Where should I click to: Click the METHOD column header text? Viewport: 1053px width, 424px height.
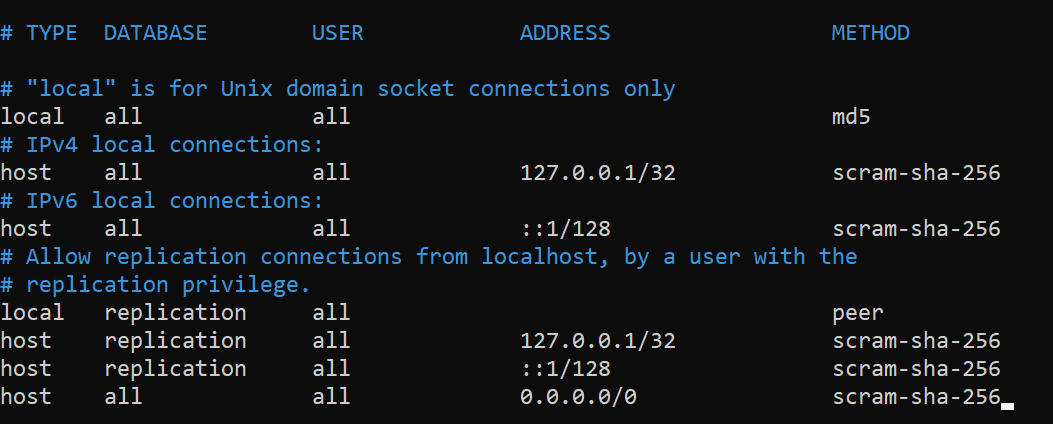tap(870, 33)
